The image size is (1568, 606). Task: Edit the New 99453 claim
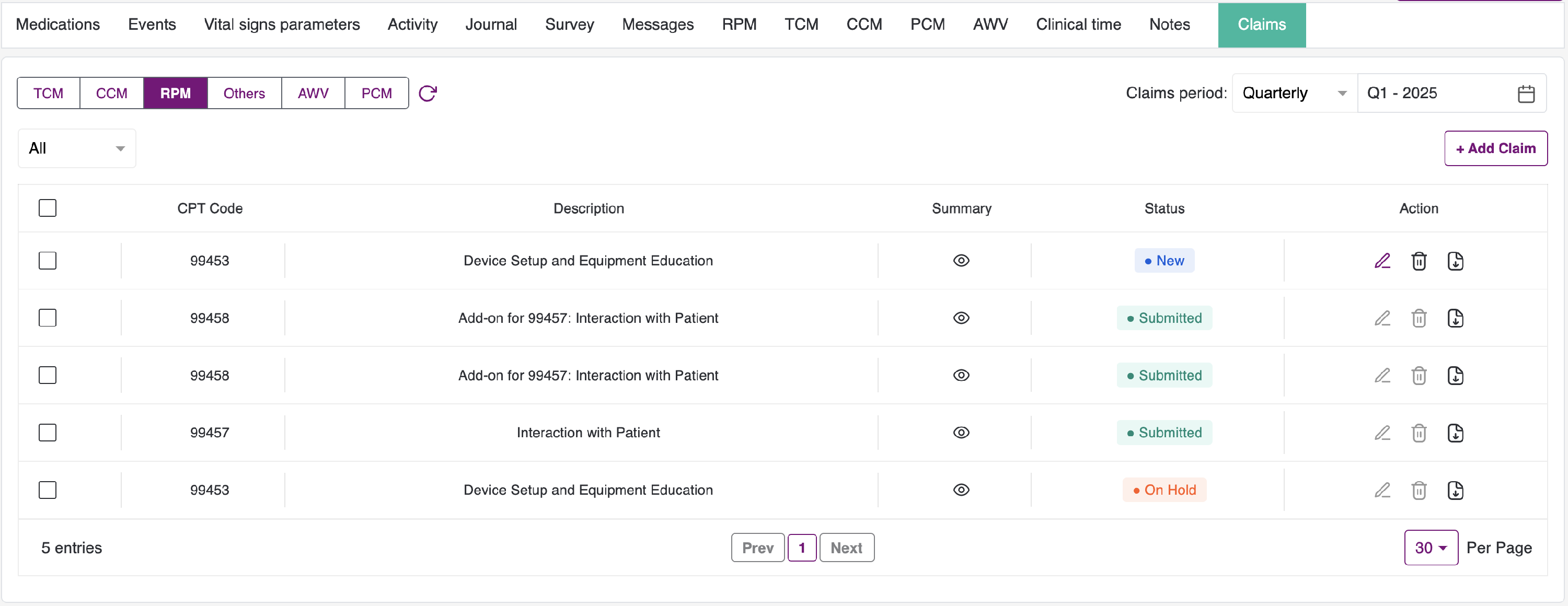1382,260
